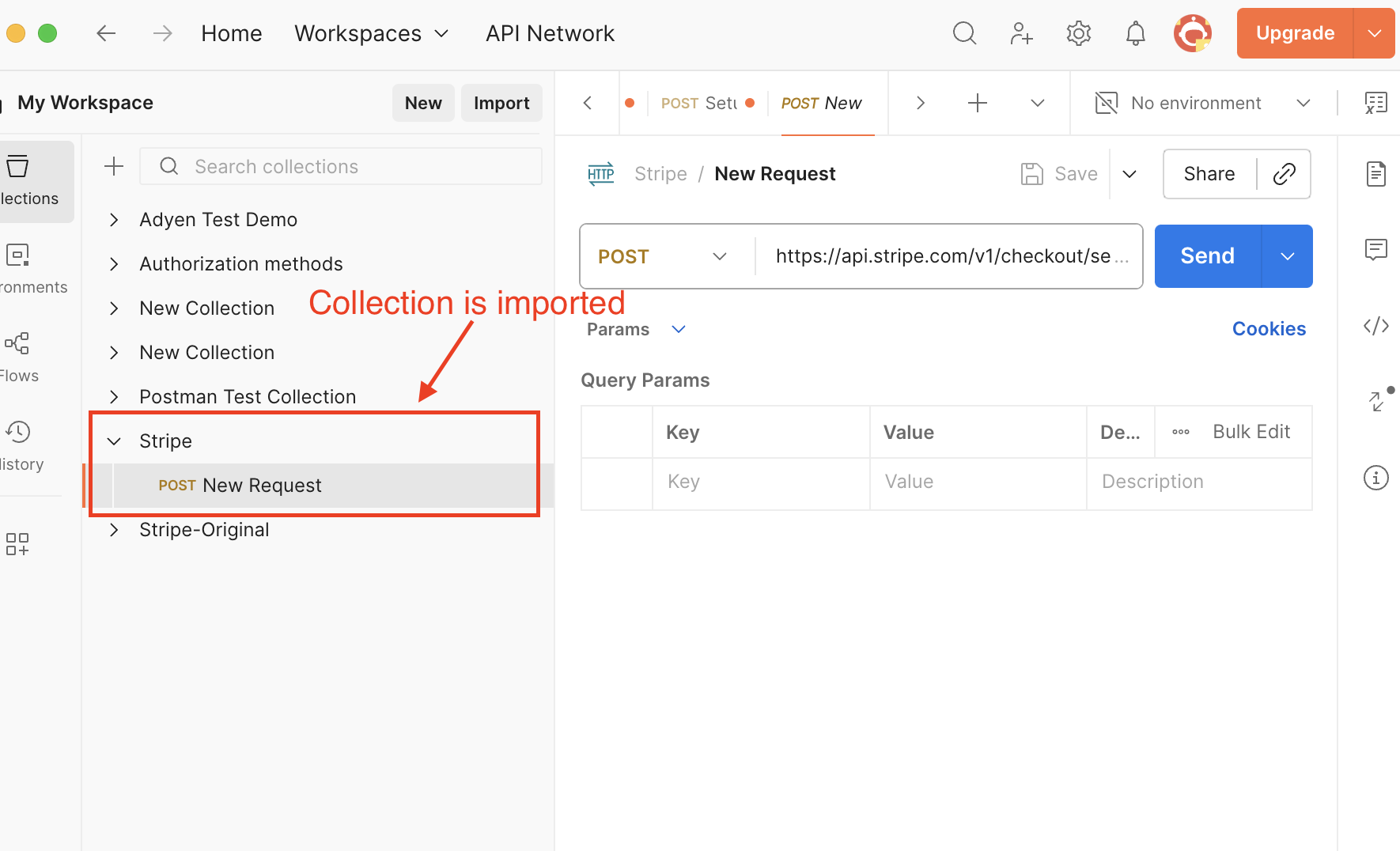Expand the Stripe-Original collection
The image size is (1400, 851).
[114, 530]
